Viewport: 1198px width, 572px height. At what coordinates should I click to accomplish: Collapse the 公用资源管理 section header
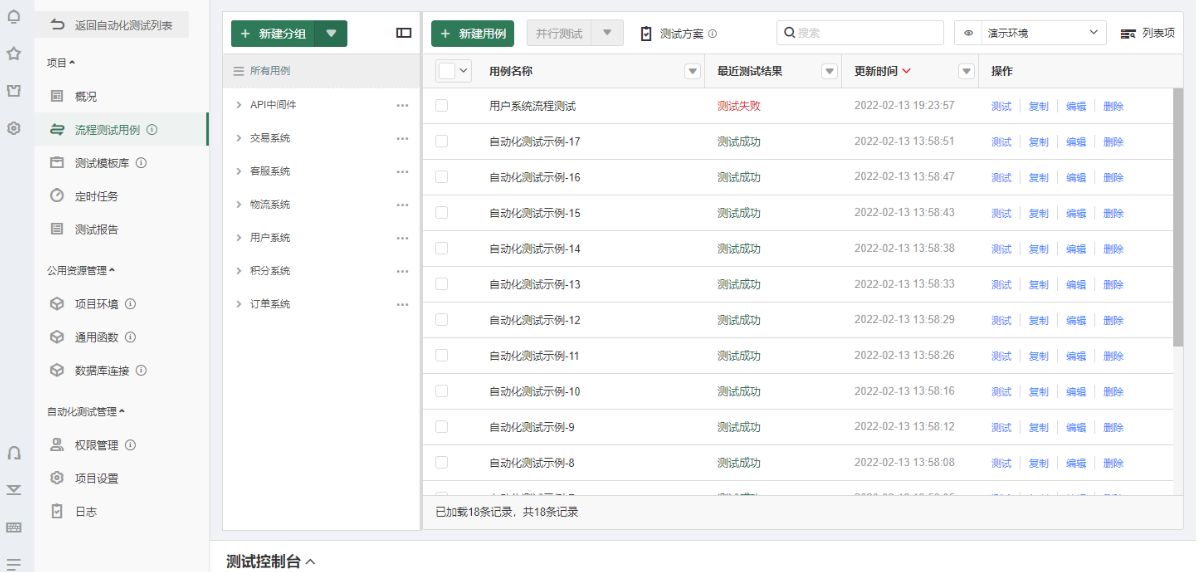[81, 270]
